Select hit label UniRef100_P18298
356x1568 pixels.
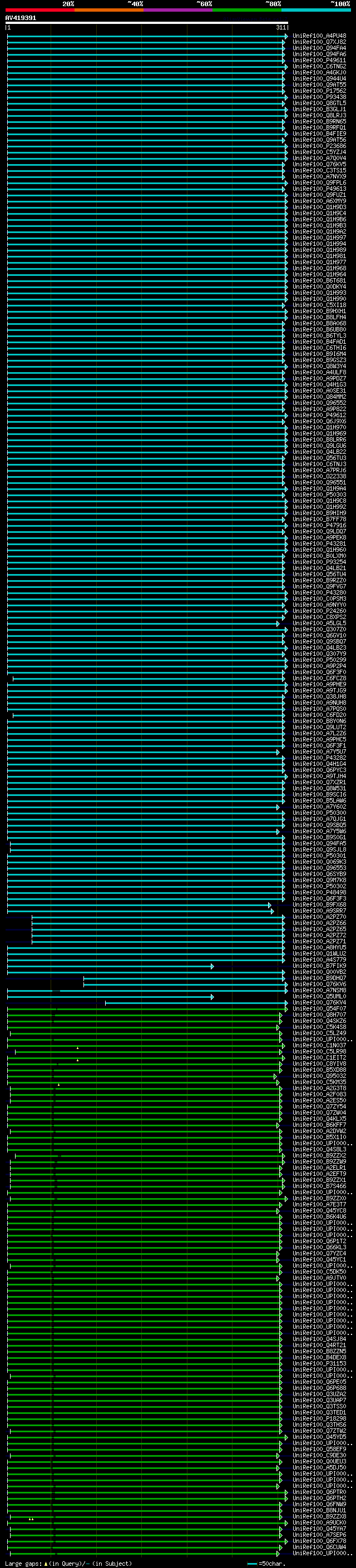(319, 1419)
